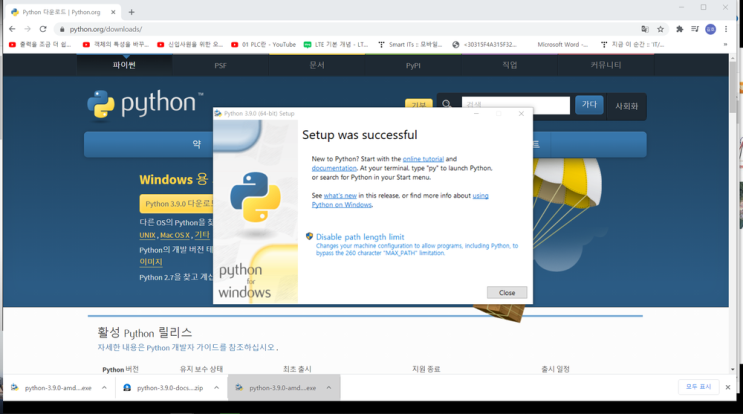This screenshot has height=414, width=743.
Task: Click the 지원 종료 column header
Action: 426,369
